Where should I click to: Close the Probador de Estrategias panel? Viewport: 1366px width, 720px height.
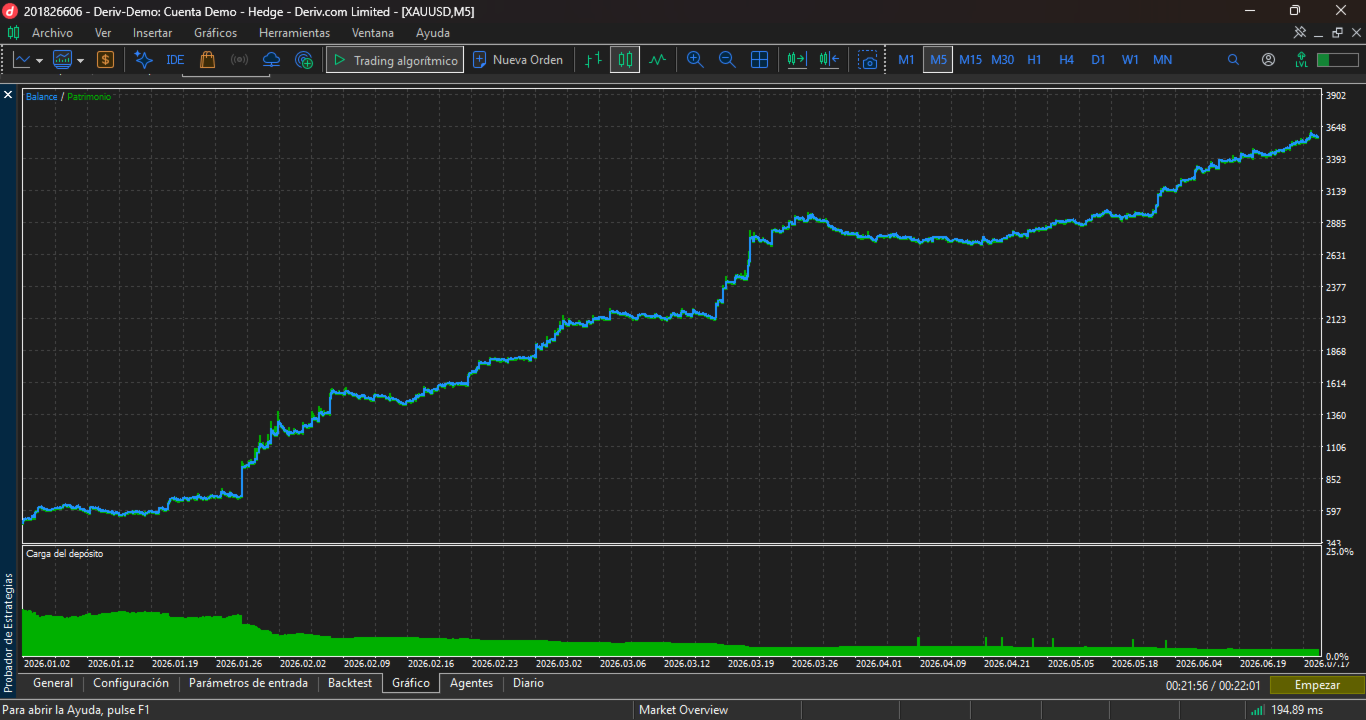[x=8, y=95]
